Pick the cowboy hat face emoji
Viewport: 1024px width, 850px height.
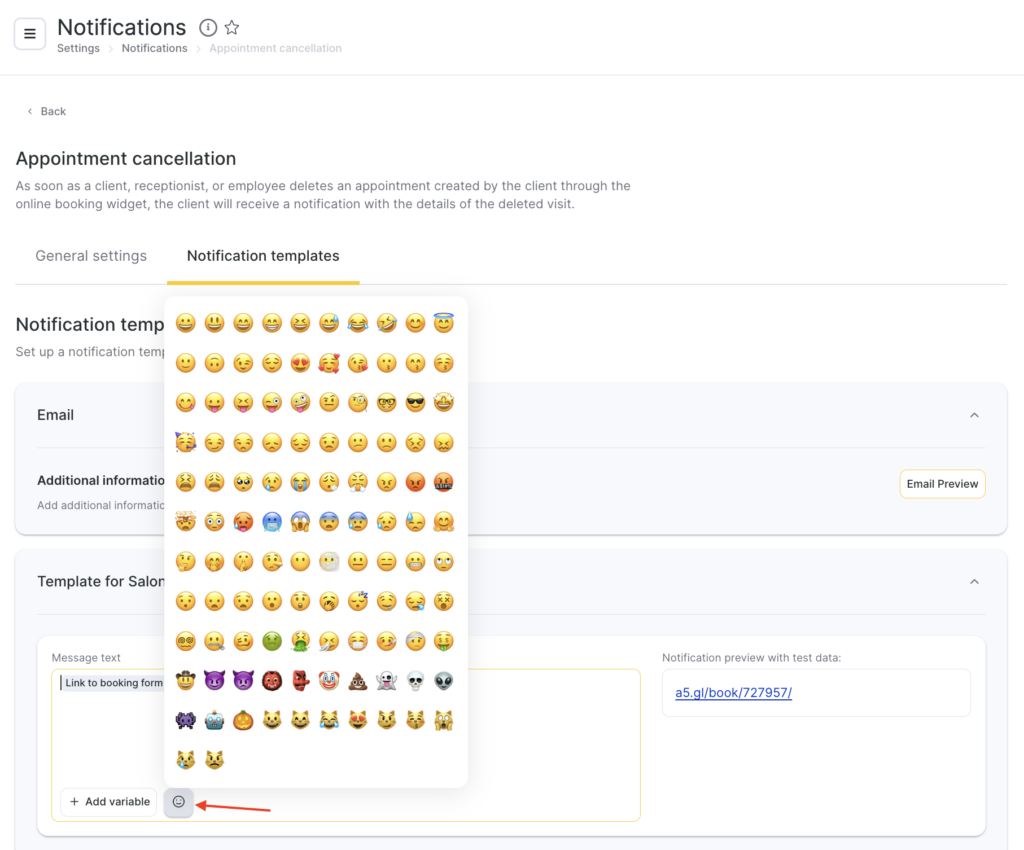(185, 679)
